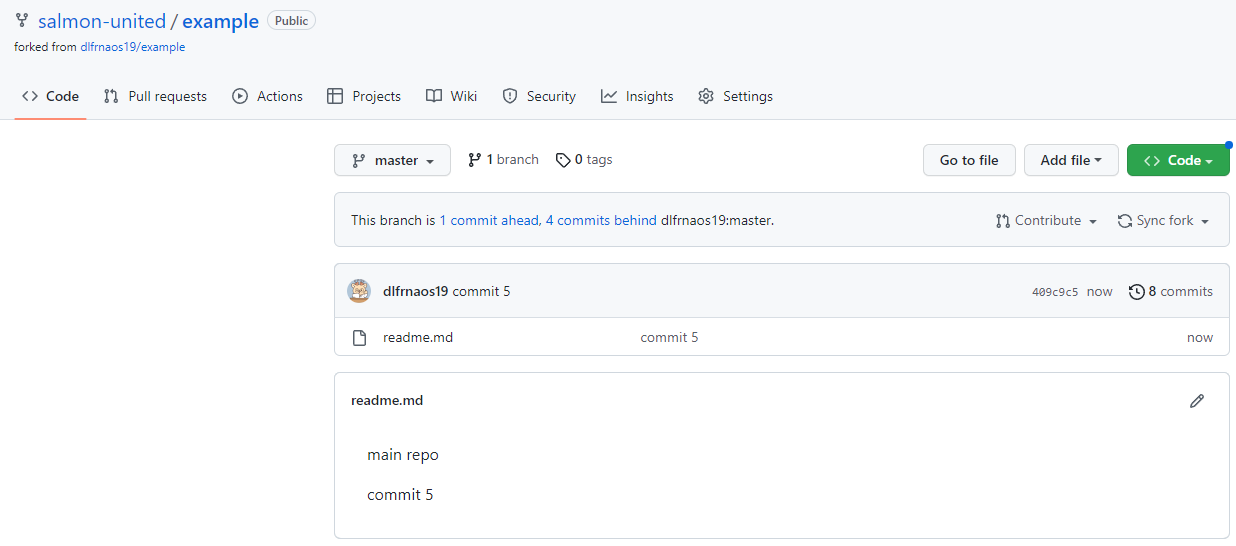Click the 'main repo' text in readme
Screen dimensions: 1236x546
click(403, 455)
